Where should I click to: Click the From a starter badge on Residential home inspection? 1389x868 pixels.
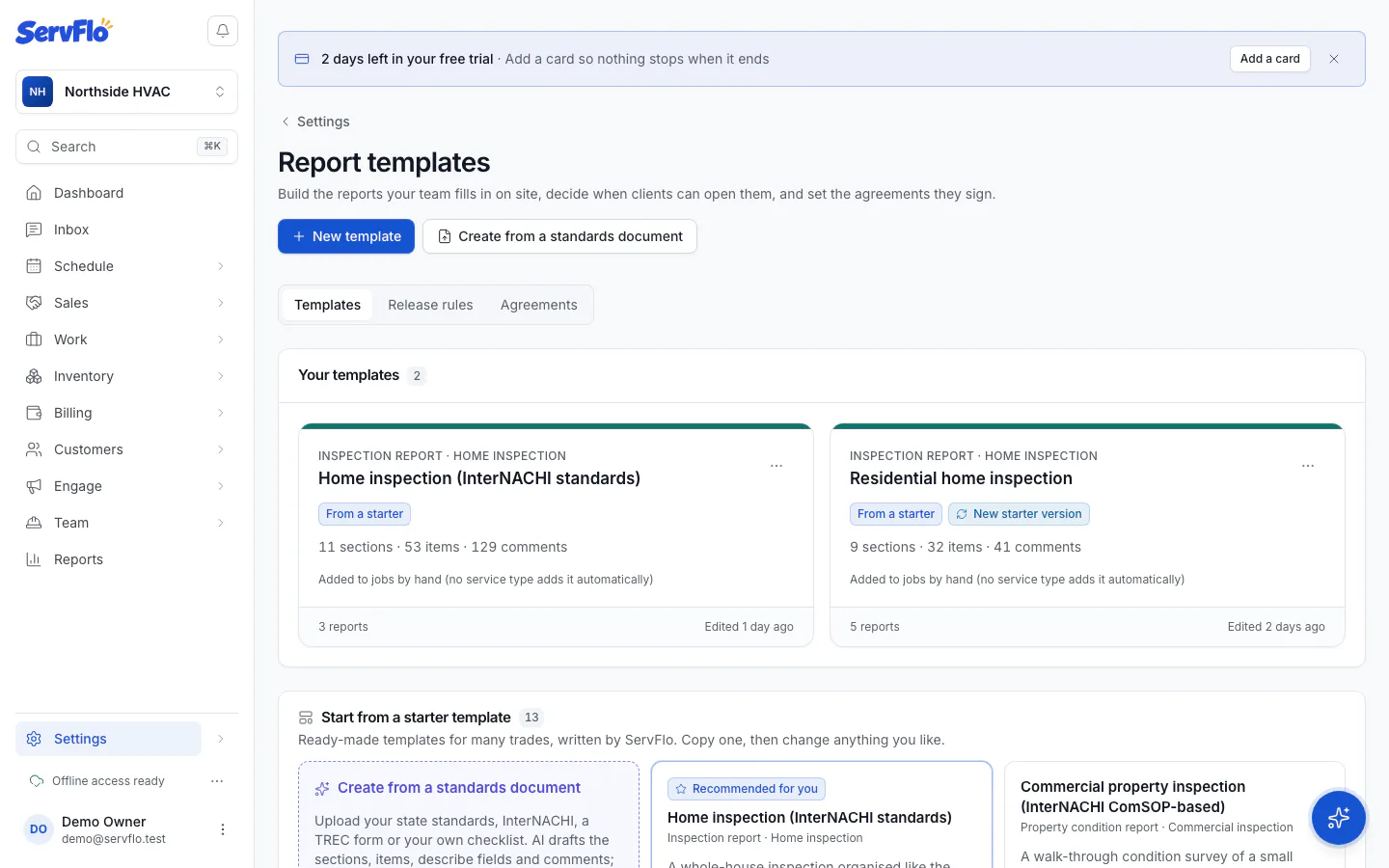coord(896,514)
